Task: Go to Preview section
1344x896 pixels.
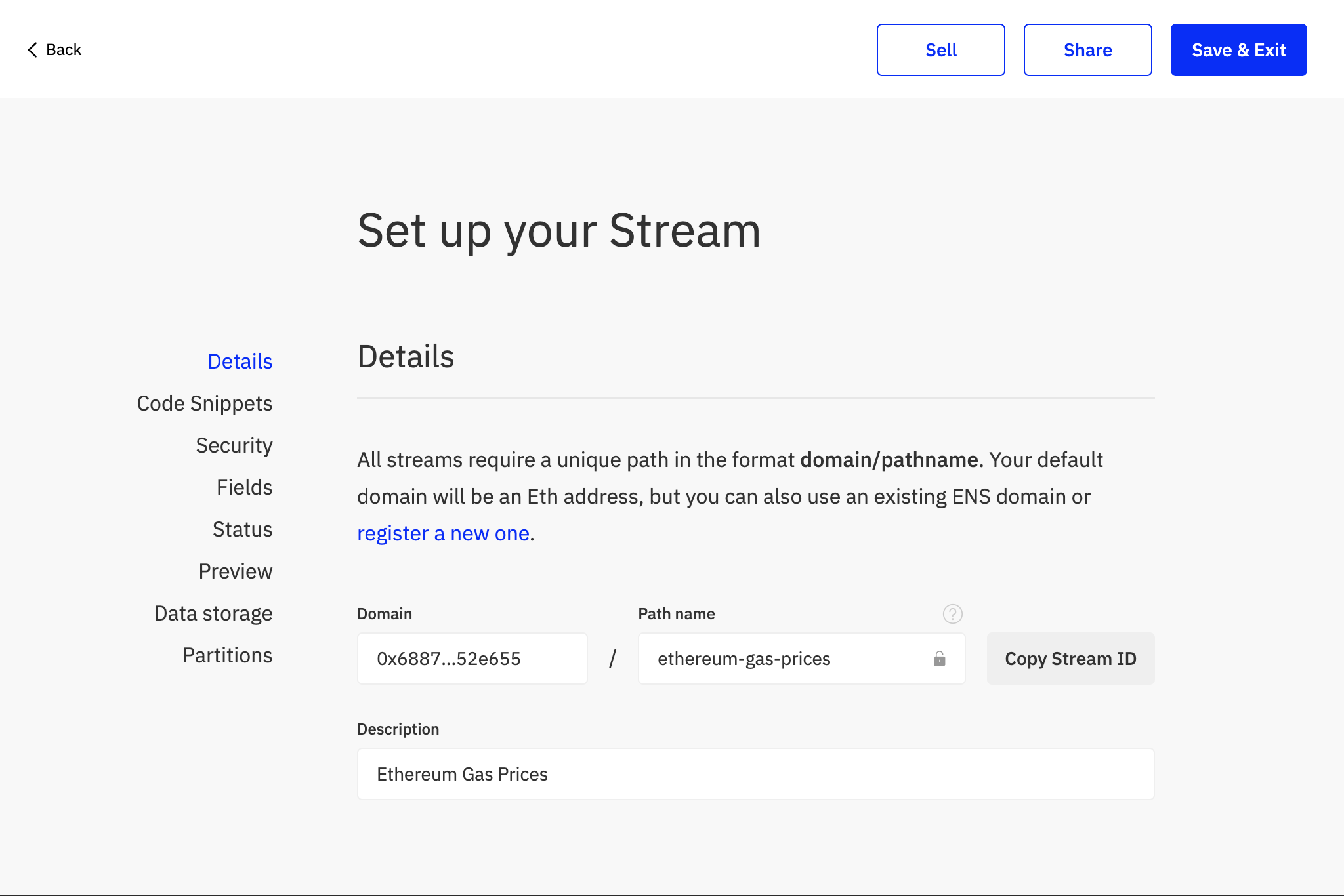Action: [x=235, y=571]
